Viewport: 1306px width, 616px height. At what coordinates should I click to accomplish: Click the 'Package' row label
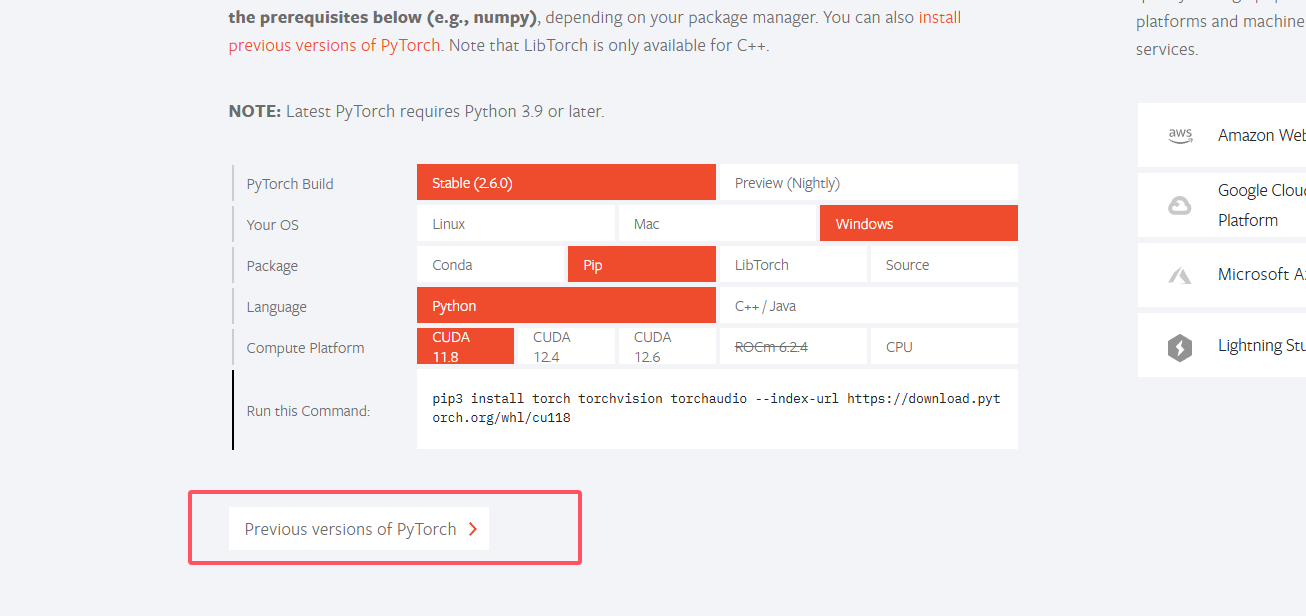click(272, 266)
